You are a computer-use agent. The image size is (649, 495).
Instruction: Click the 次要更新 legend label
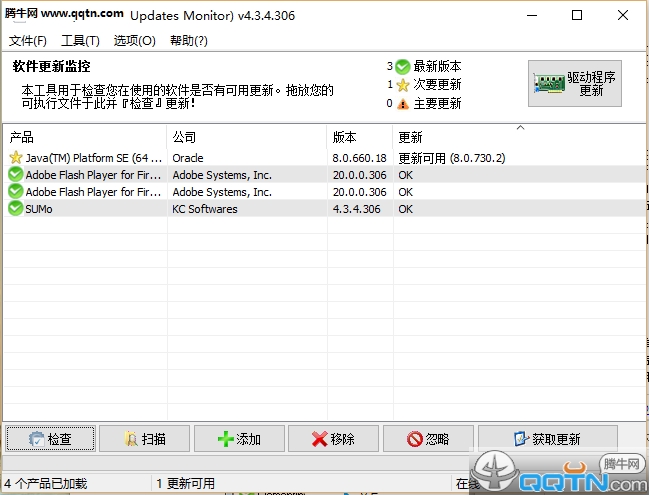(437, 85)
